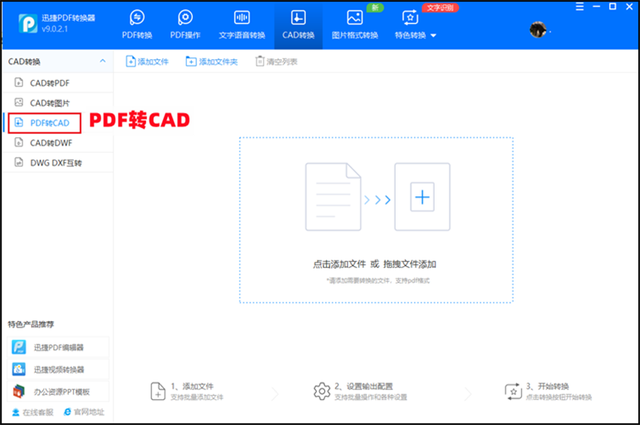Viewport: 640px width, 425px height.
Task: Click the document illustration in drop zone
Action: pyautogui.click(x=333, y=197)
